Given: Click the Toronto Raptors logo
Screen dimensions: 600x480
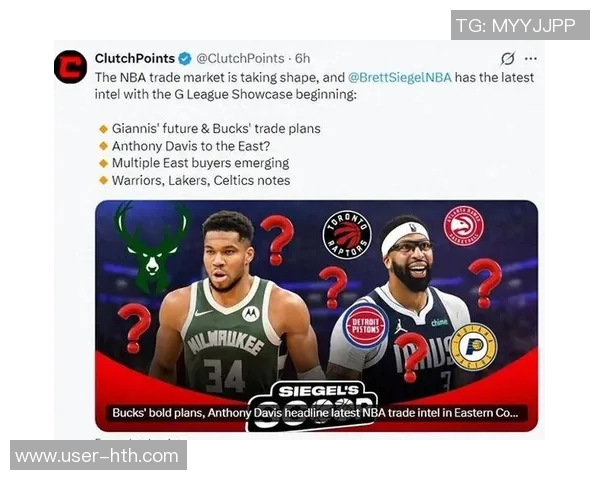Looking at the screenshot, I should [347, 234].
